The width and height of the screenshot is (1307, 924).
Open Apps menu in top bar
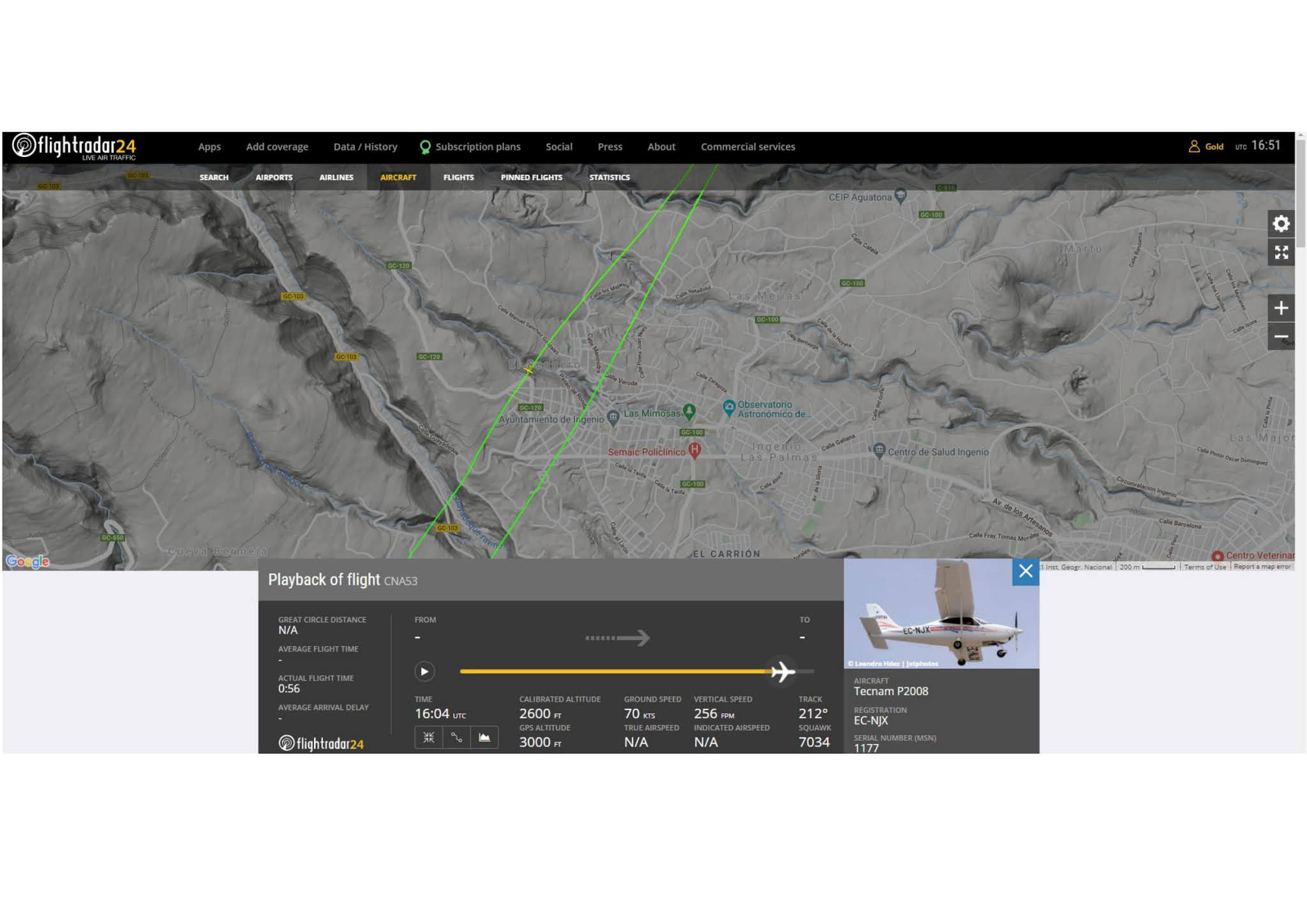coord(209,147)
